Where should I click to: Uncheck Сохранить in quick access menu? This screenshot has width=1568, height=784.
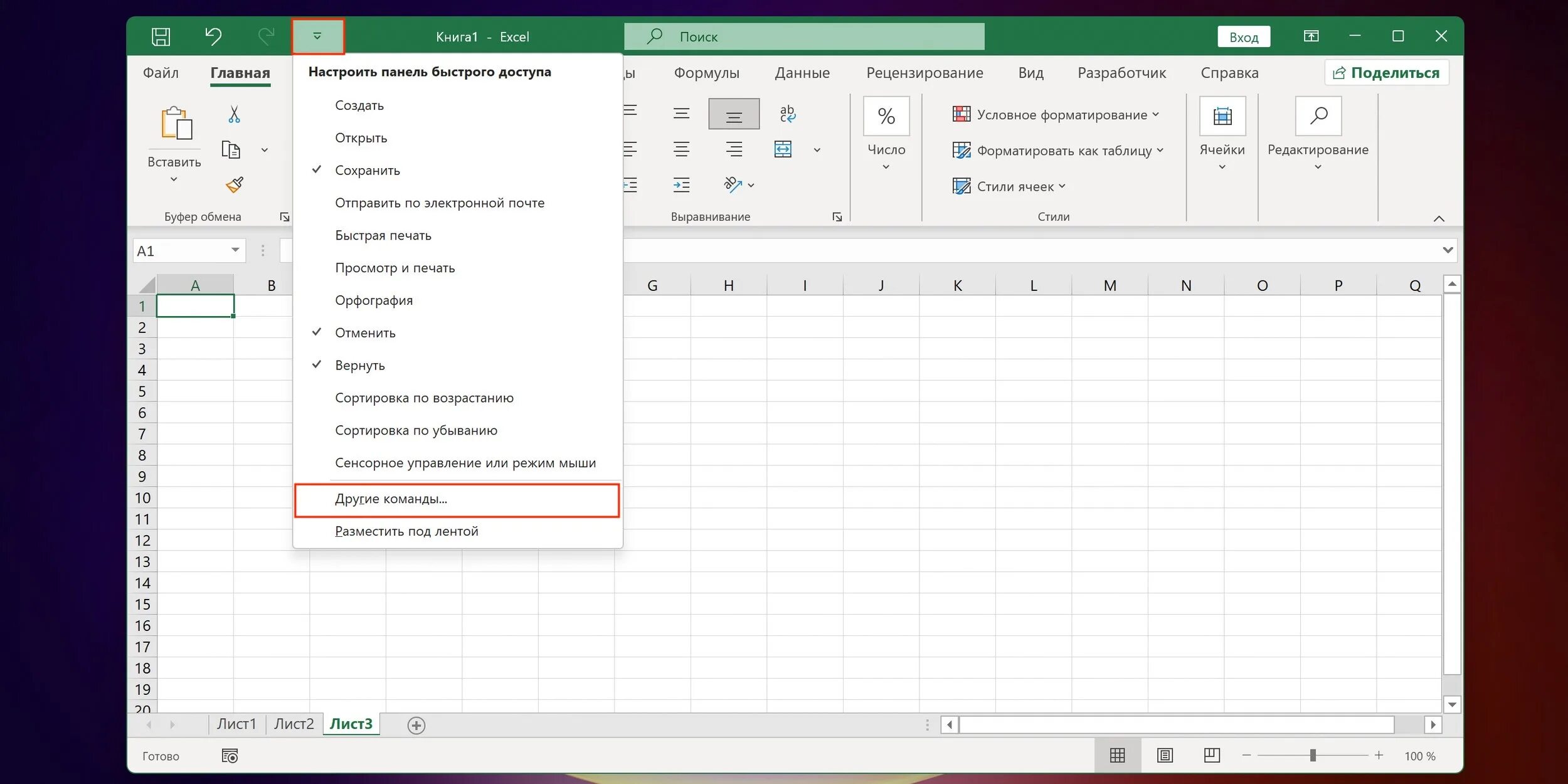(367, 171)
